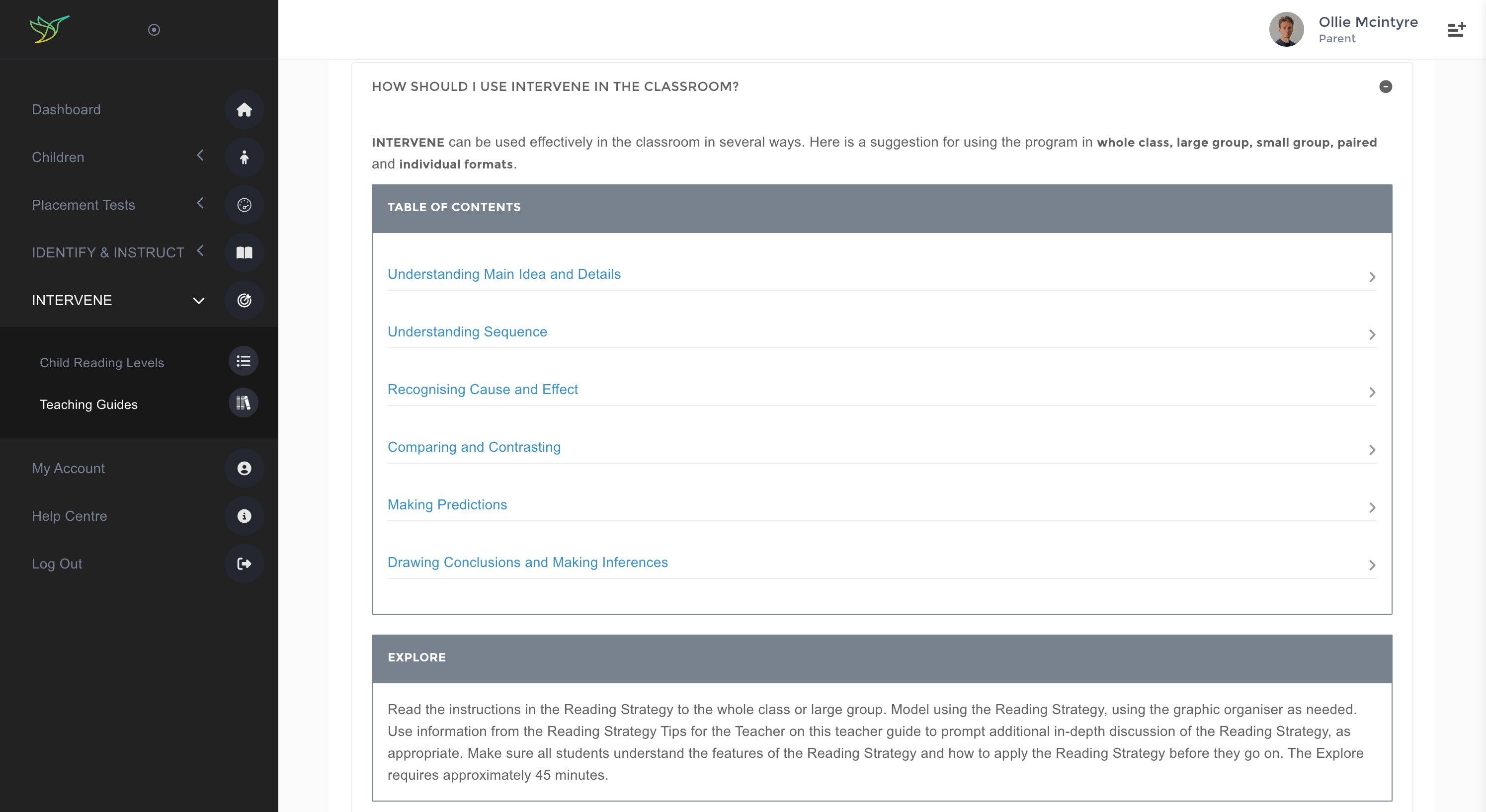Toggle the top-right add-list menu icon
The height and width of the screenshot is (812, 1486).
click(x=1456, y=29)
